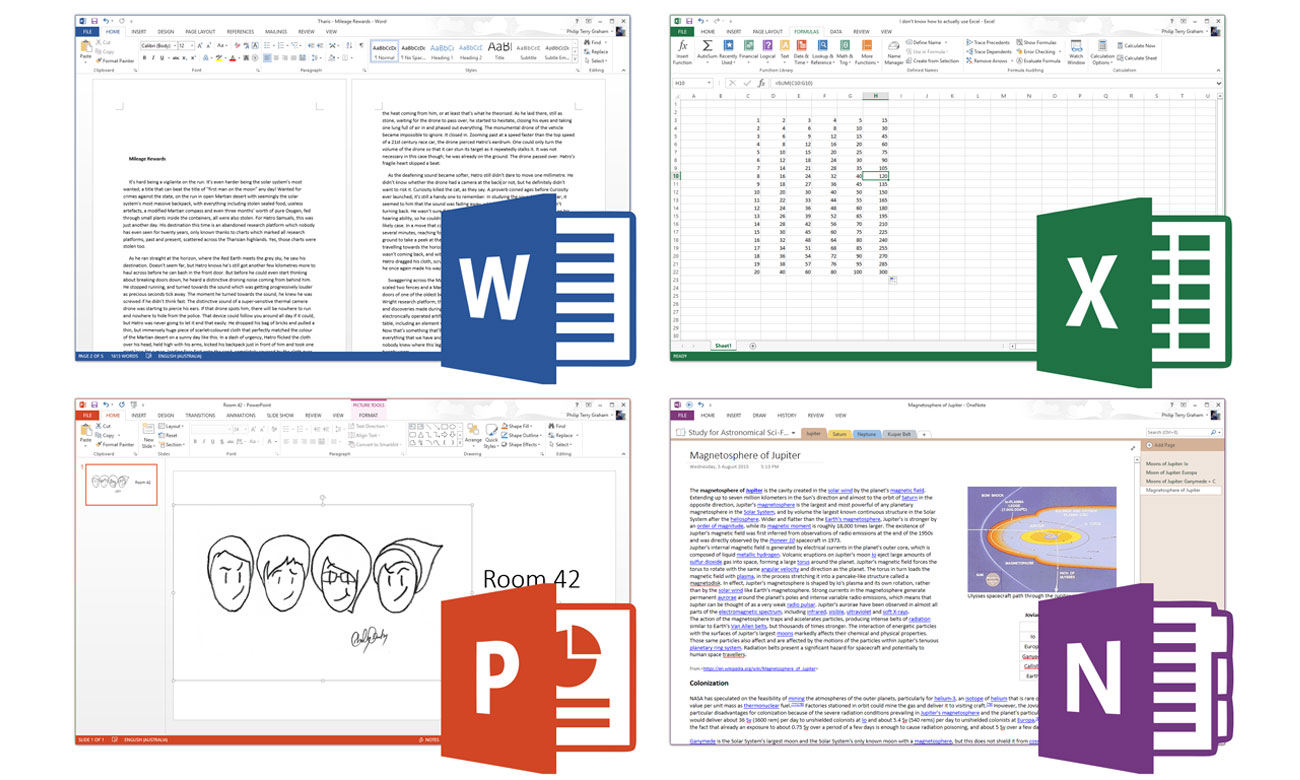Click Evaluate Formula in Excel
The image size is (1300, 780).
click(x=1038, y=61)
